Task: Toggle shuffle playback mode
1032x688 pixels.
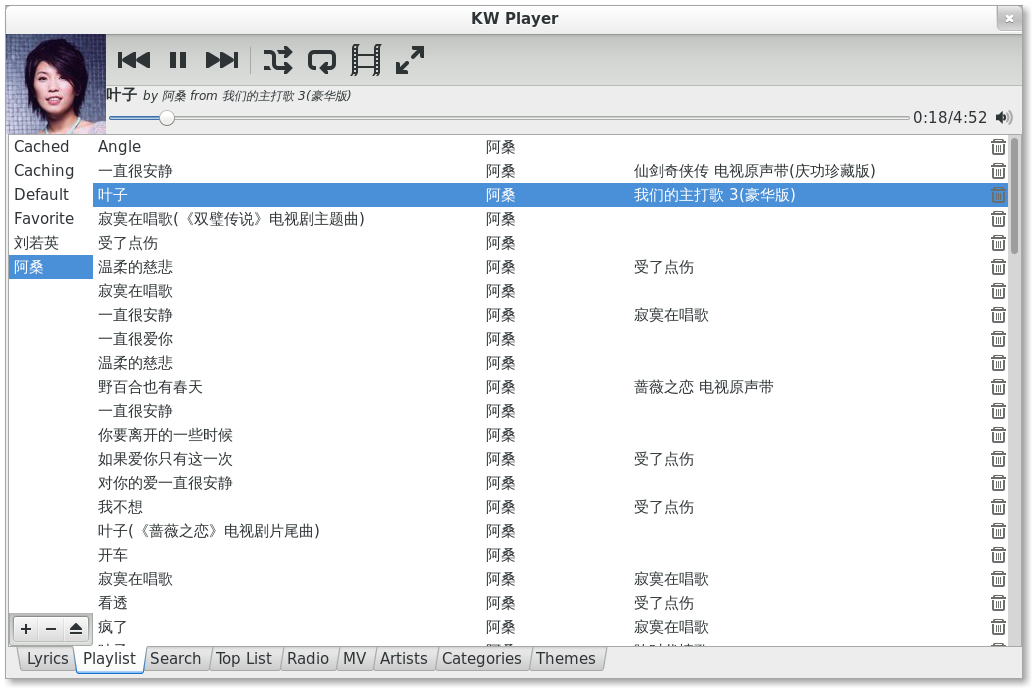Action: [x=277, y=61]
